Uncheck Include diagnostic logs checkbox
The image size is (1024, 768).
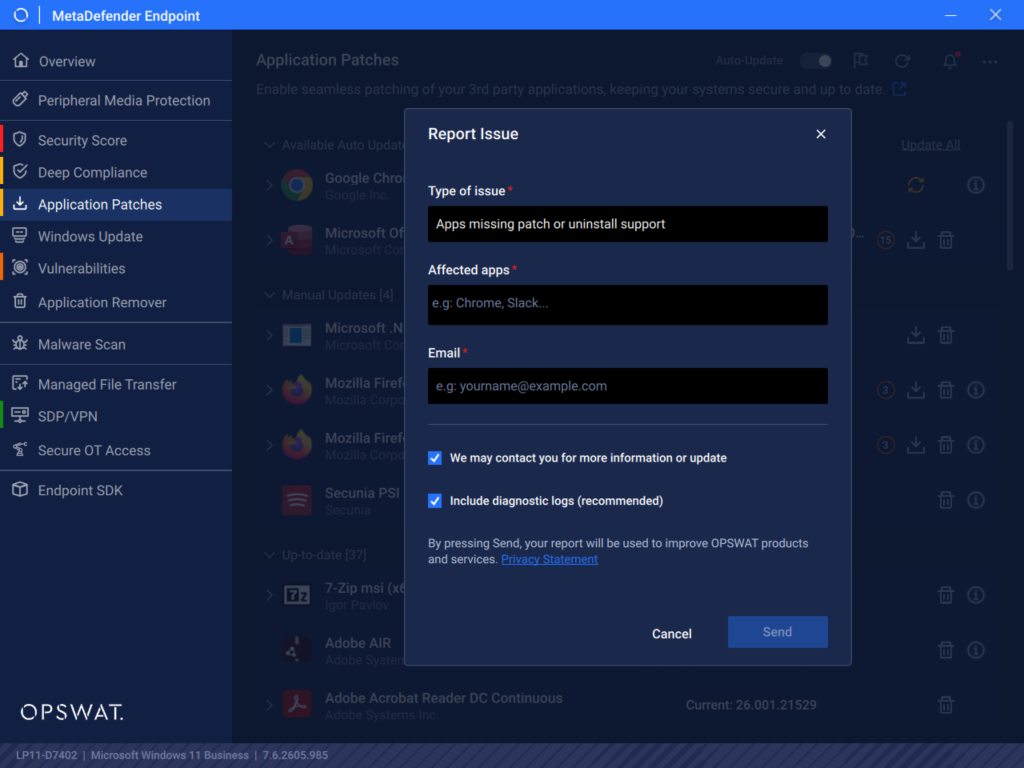click(435, 501)
